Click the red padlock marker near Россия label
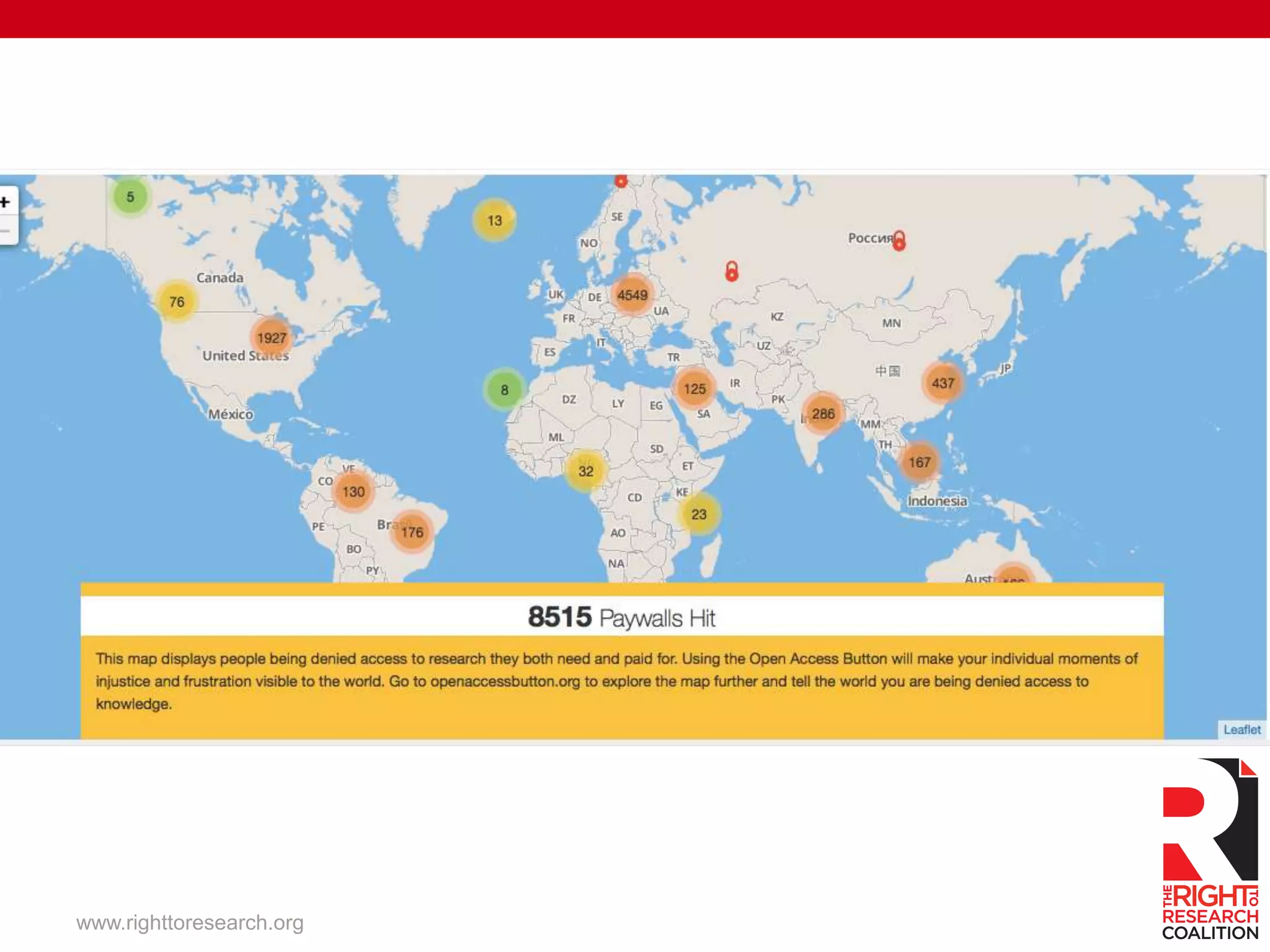Viewport: 1270px width, 952px height. 899,240
